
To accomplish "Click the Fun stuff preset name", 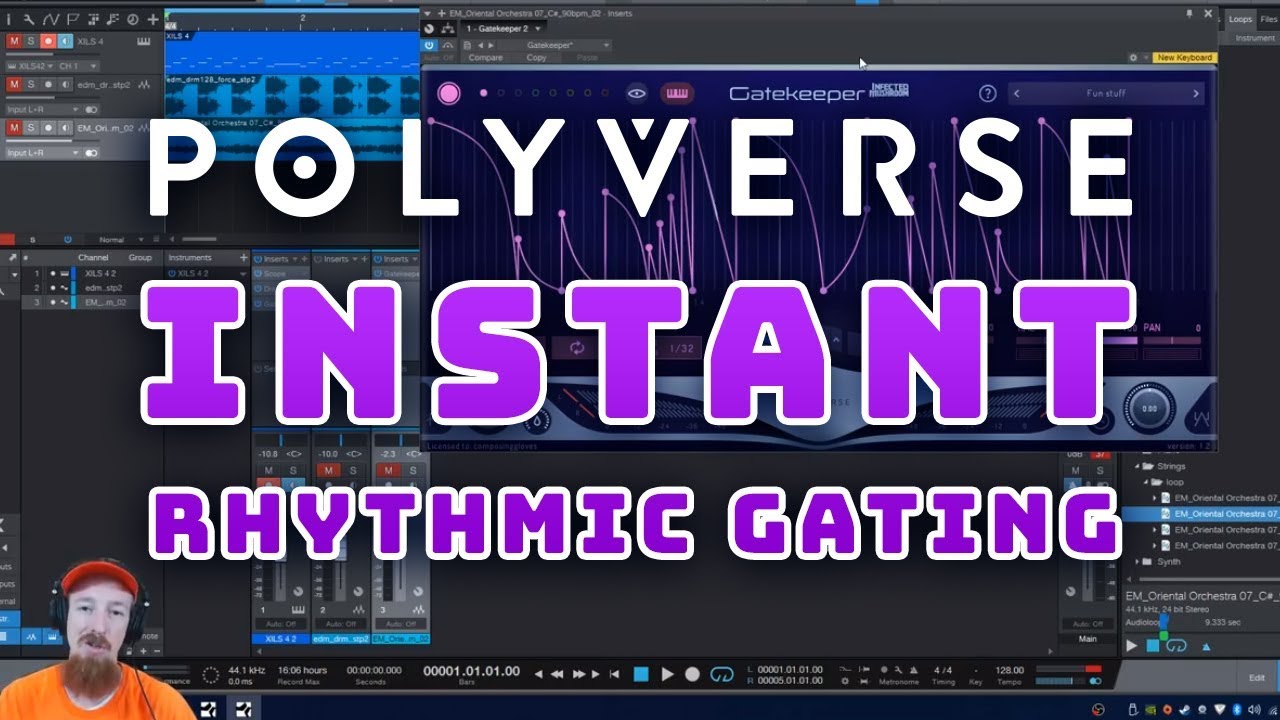I will pyautogui.click(x=1106, y=93).
